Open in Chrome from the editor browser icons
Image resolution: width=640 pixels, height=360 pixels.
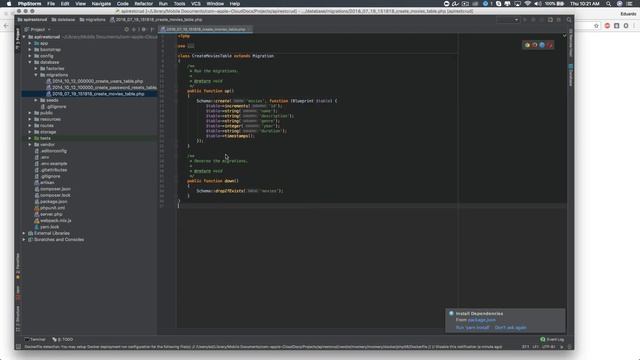pyautogui.click(x=527, y=45)
